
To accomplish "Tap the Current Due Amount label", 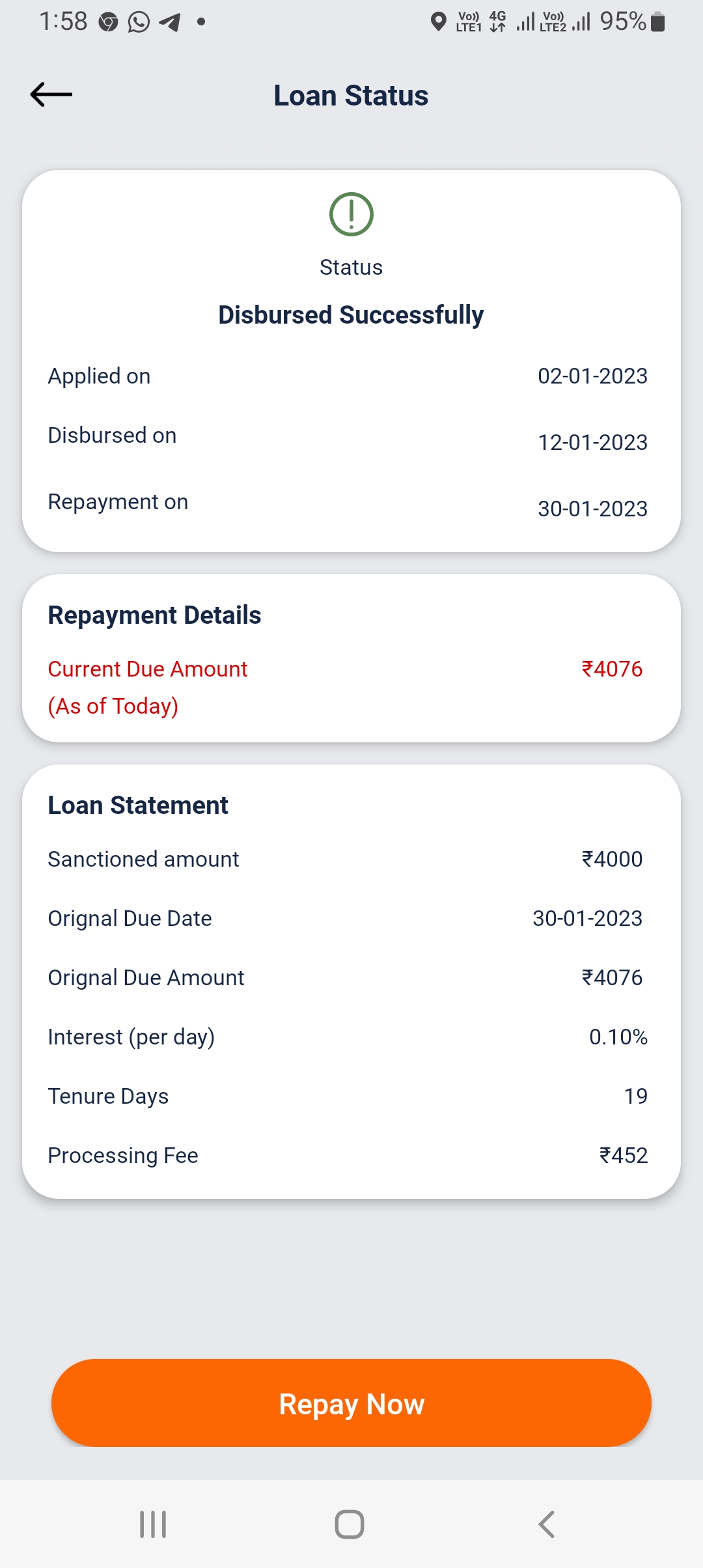I will [x=148, y=669].
